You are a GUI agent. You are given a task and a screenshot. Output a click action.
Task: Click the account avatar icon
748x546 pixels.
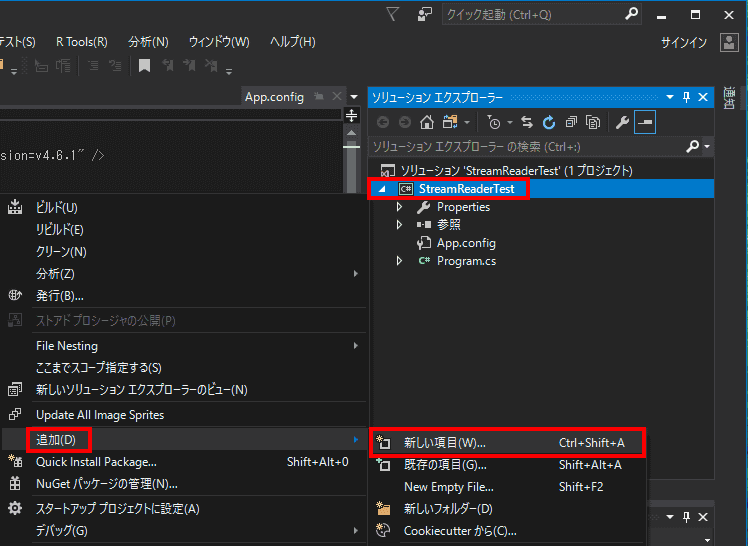[x=729, y=42]
